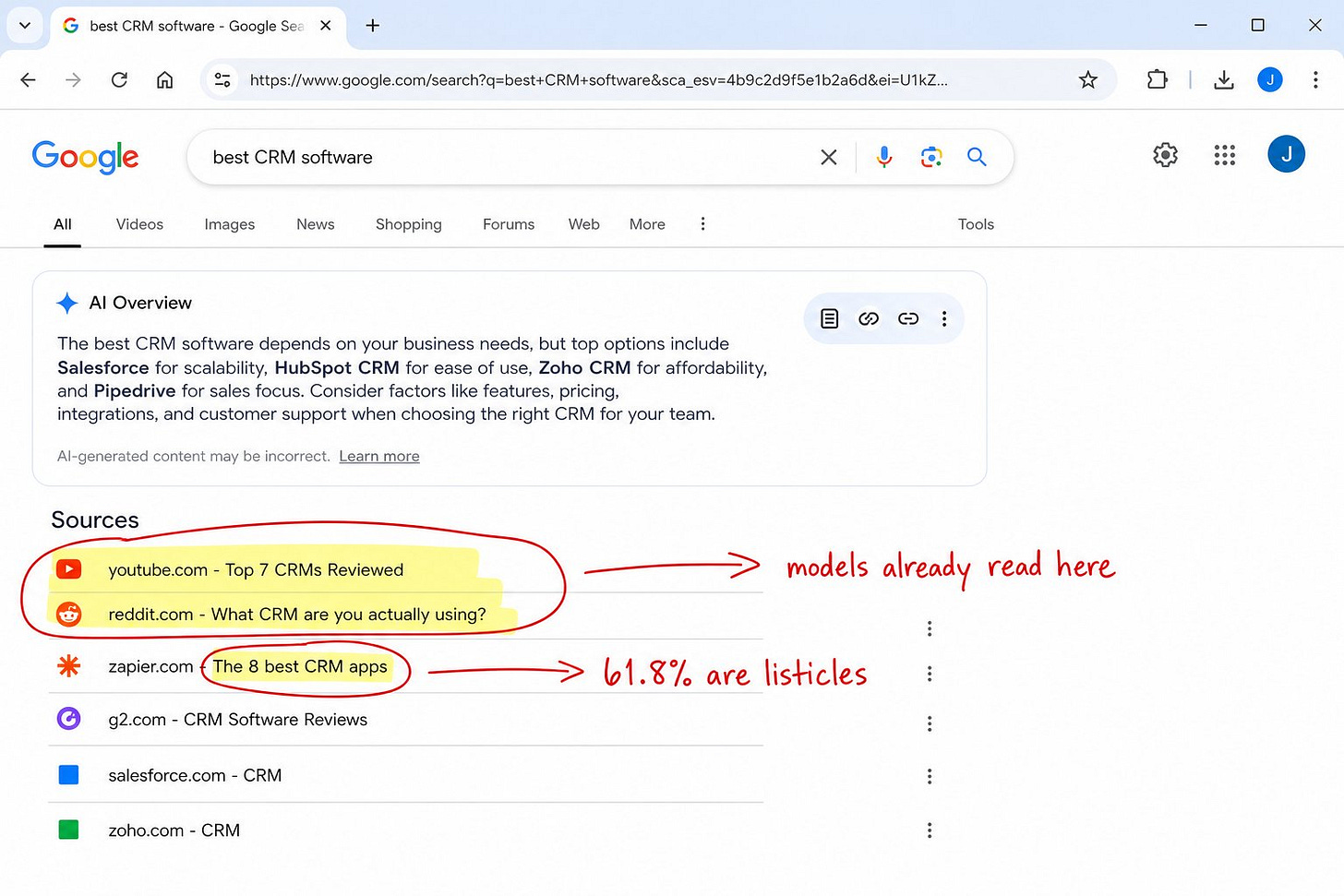1344x896 pixels.
Task: Open the More search filters
Action: [647, 224]
